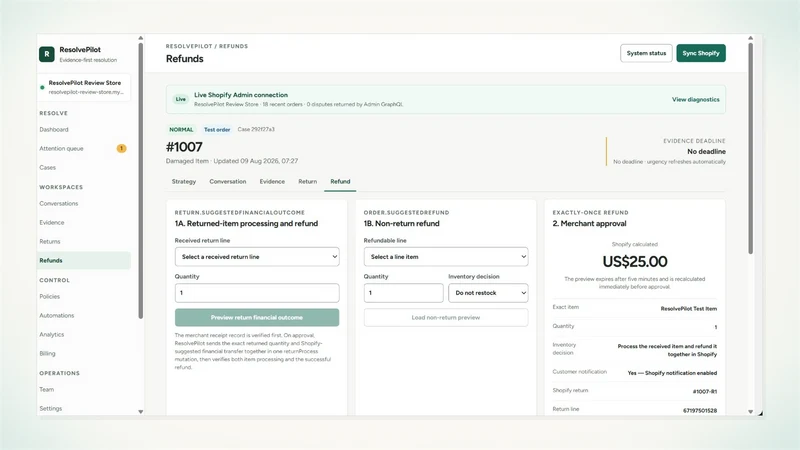The width and height of the screenshot is (800, 450).
Task: Open the Inventory decision dropdown
Action: pos(488,293)
